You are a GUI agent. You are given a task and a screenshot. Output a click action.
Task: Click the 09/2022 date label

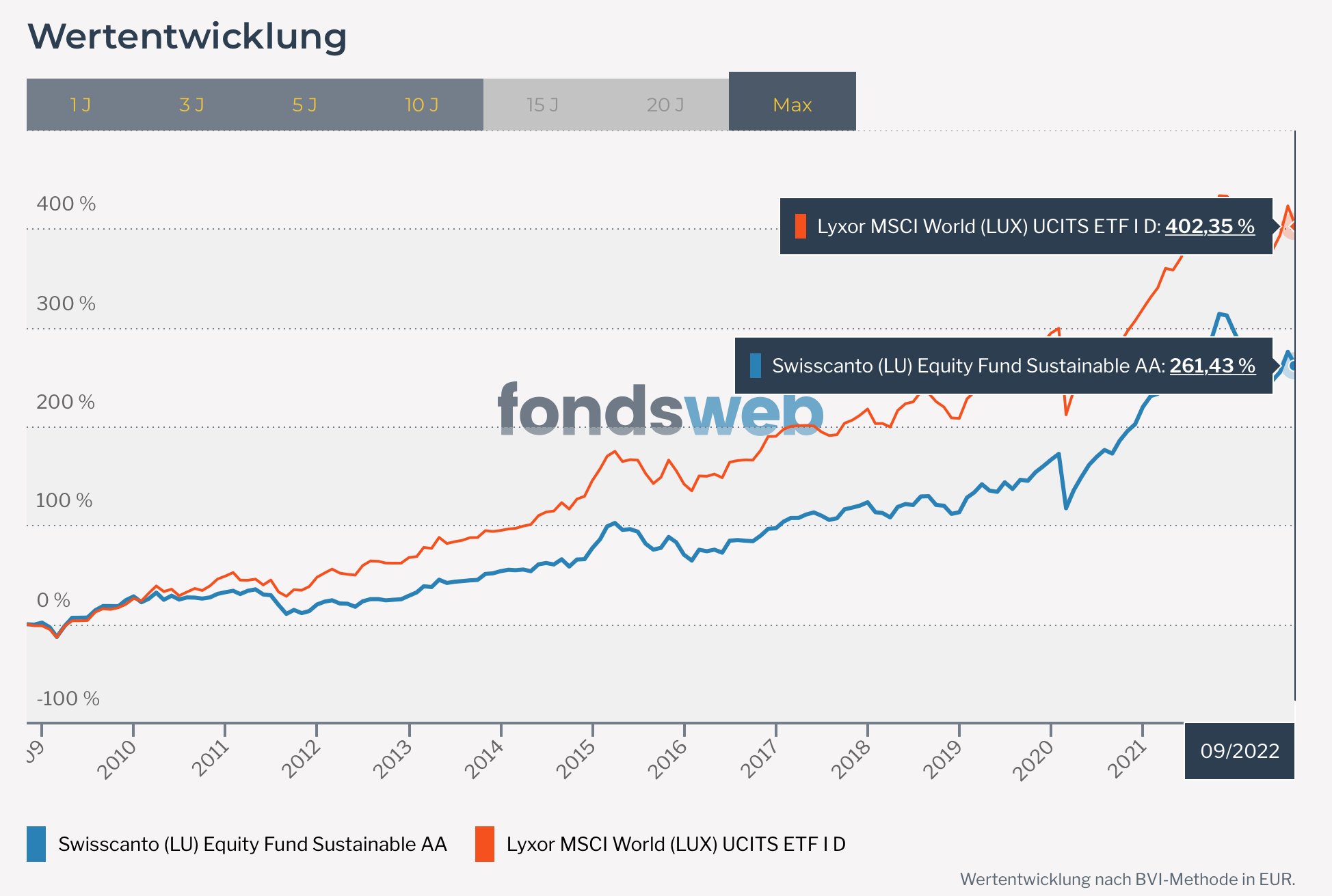click(1239, 751)
